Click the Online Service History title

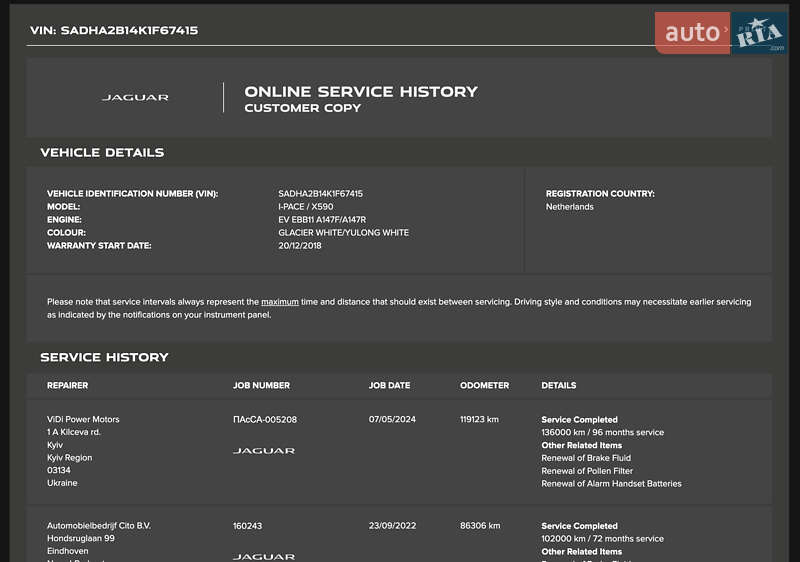[x=361, y=91]
